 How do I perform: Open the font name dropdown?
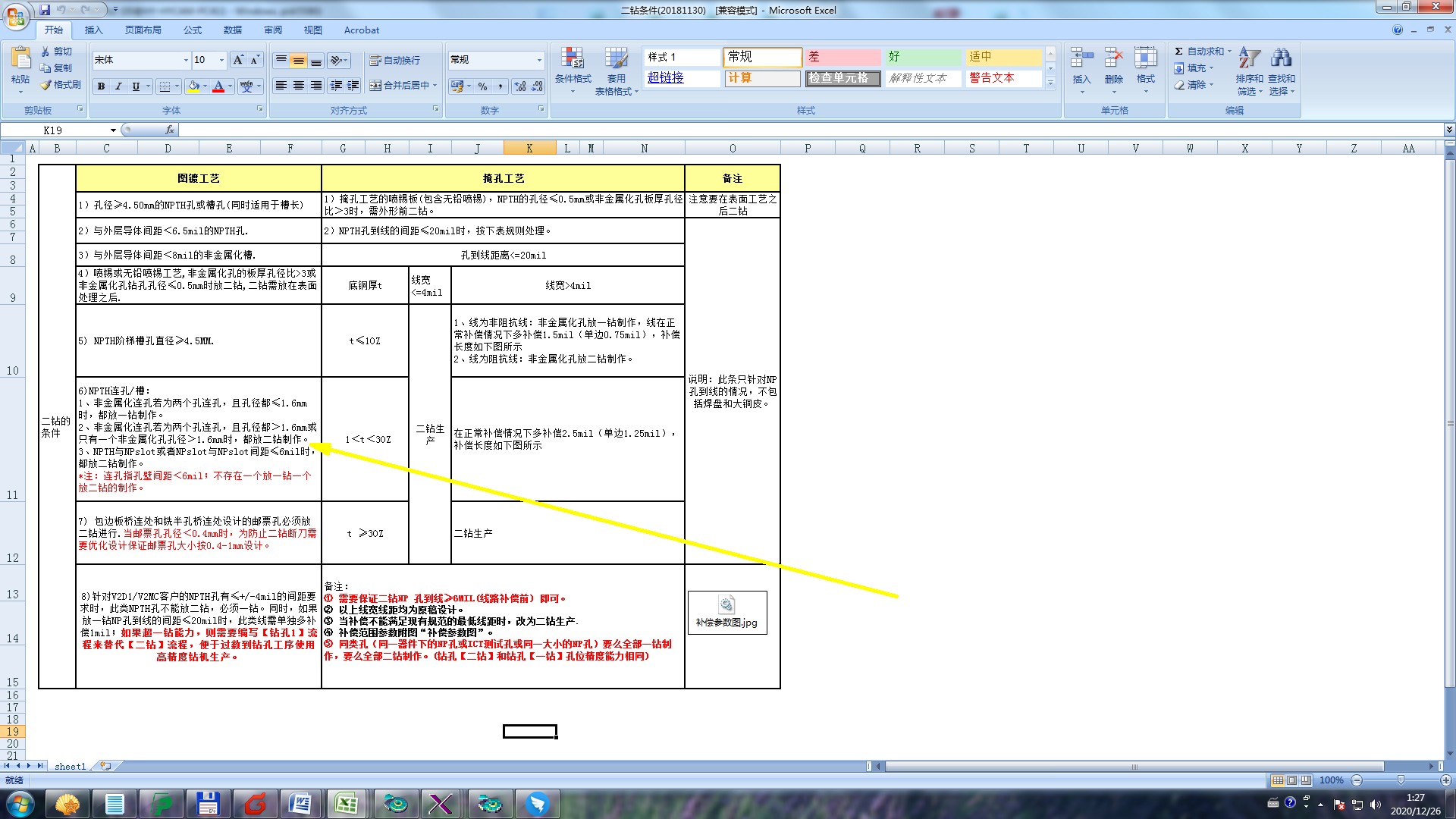[186, 60]
